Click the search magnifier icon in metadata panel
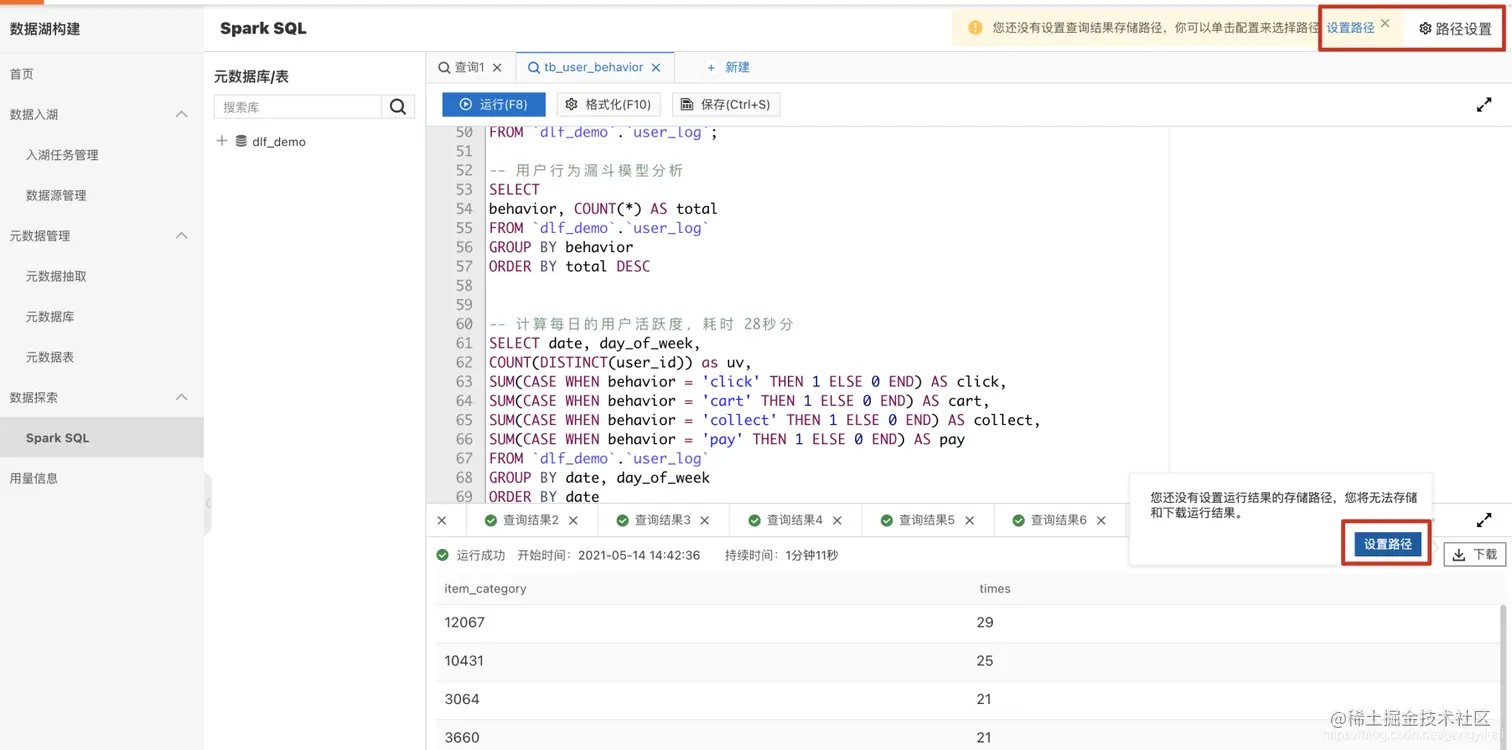Viewport: 1512px width, 750px height. (x=398, y=107)
